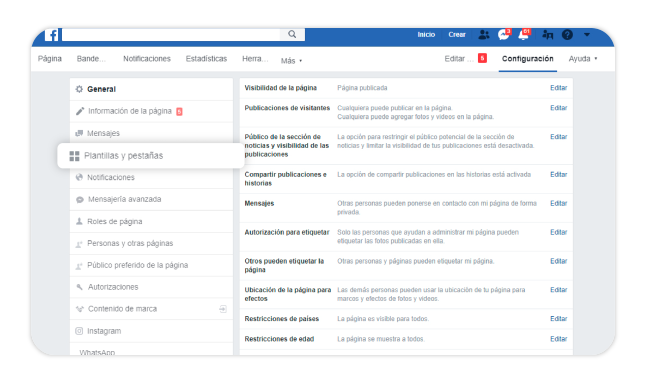Click the handshake icon for Contenido de marca

coord(80,309)
